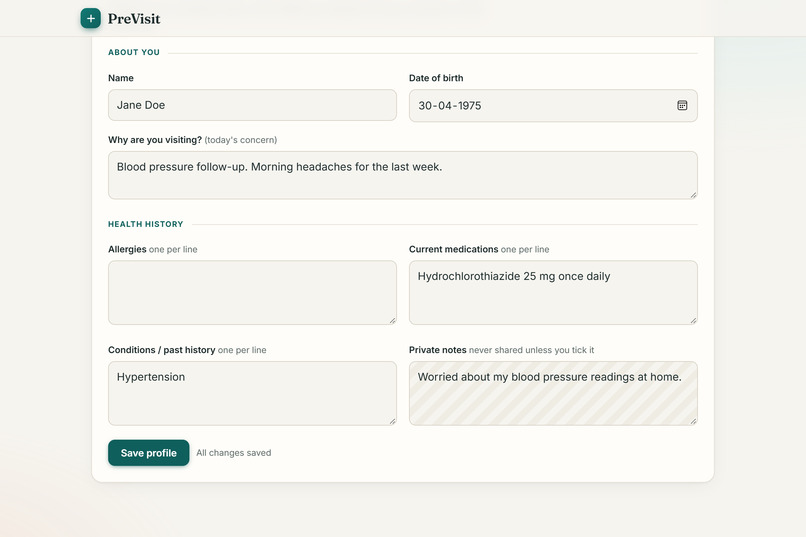Image resolution: width=806 pixels, height=537 pixels.
Task: Click the Date of birth label
Action: [436, 78]
